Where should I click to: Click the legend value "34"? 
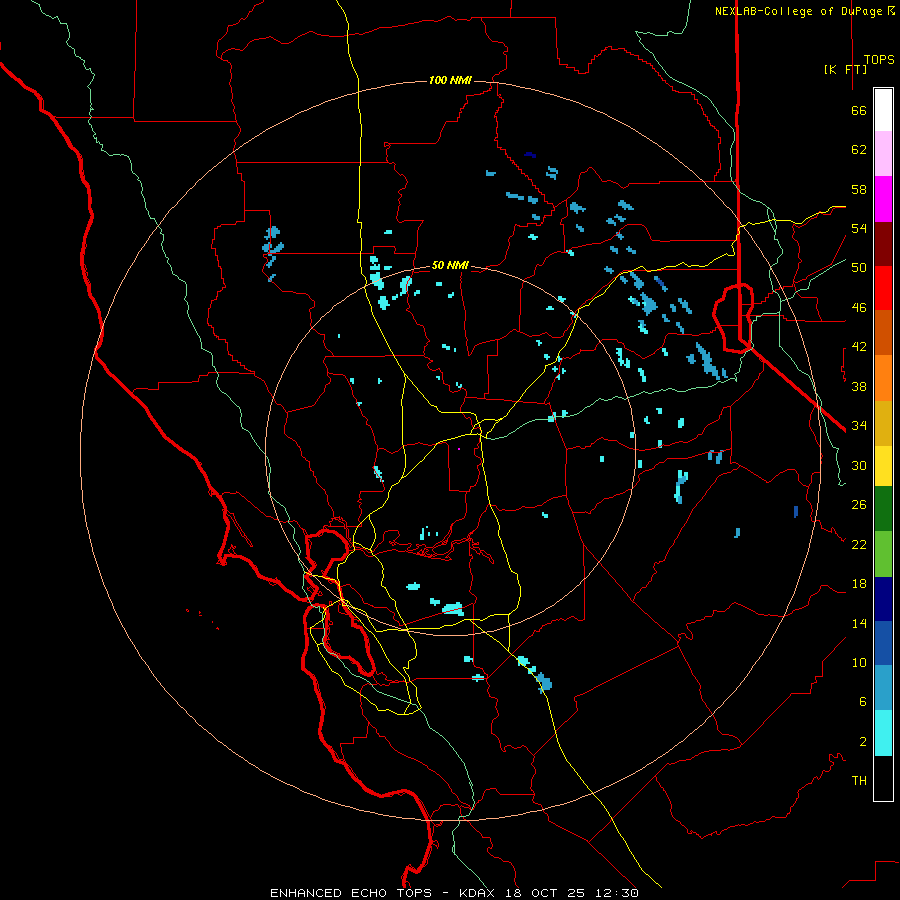pyautogui.click(x=859, y=426)
